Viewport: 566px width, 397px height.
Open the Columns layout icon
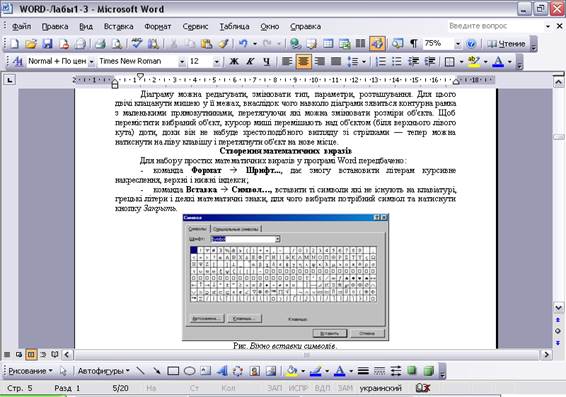tap(361, 44)
